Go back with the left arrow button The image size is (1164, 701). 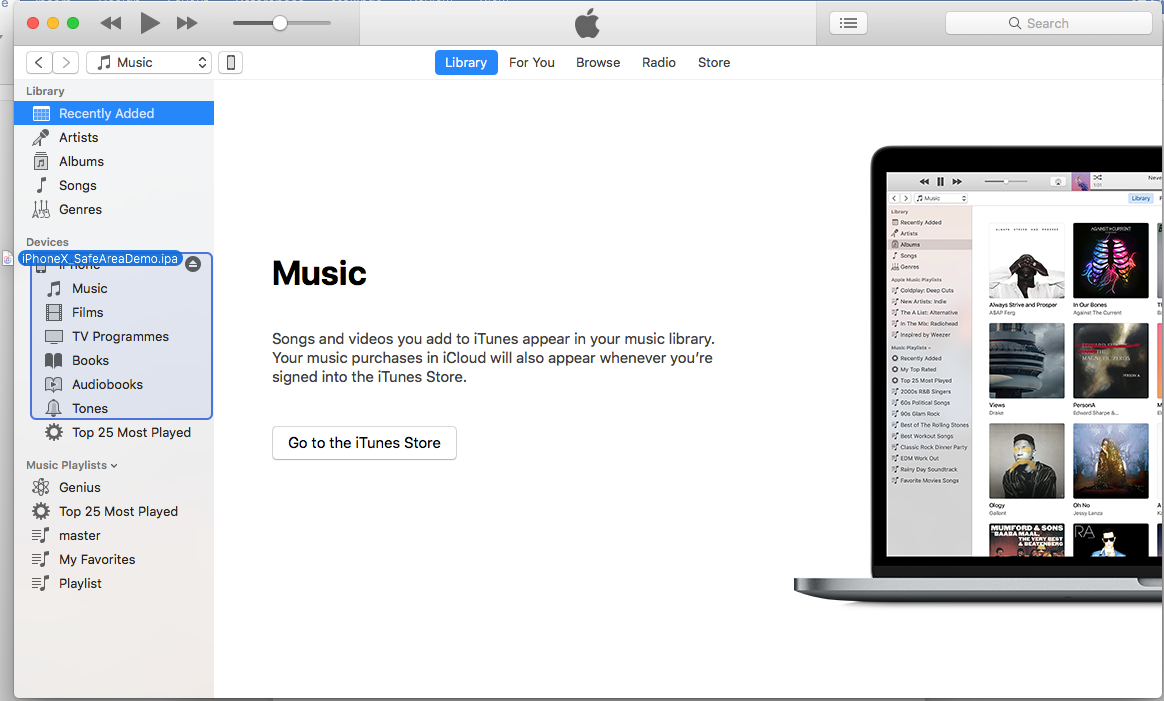(x=39, y=62)
